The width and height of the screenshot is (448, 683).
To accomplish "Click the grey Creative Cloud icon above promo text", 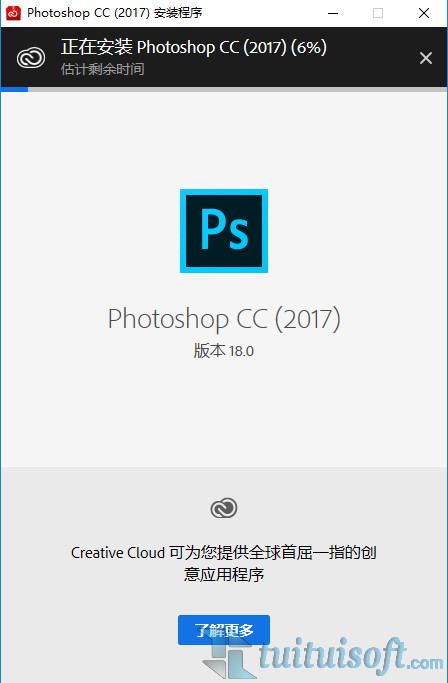I will click(224, 508).
